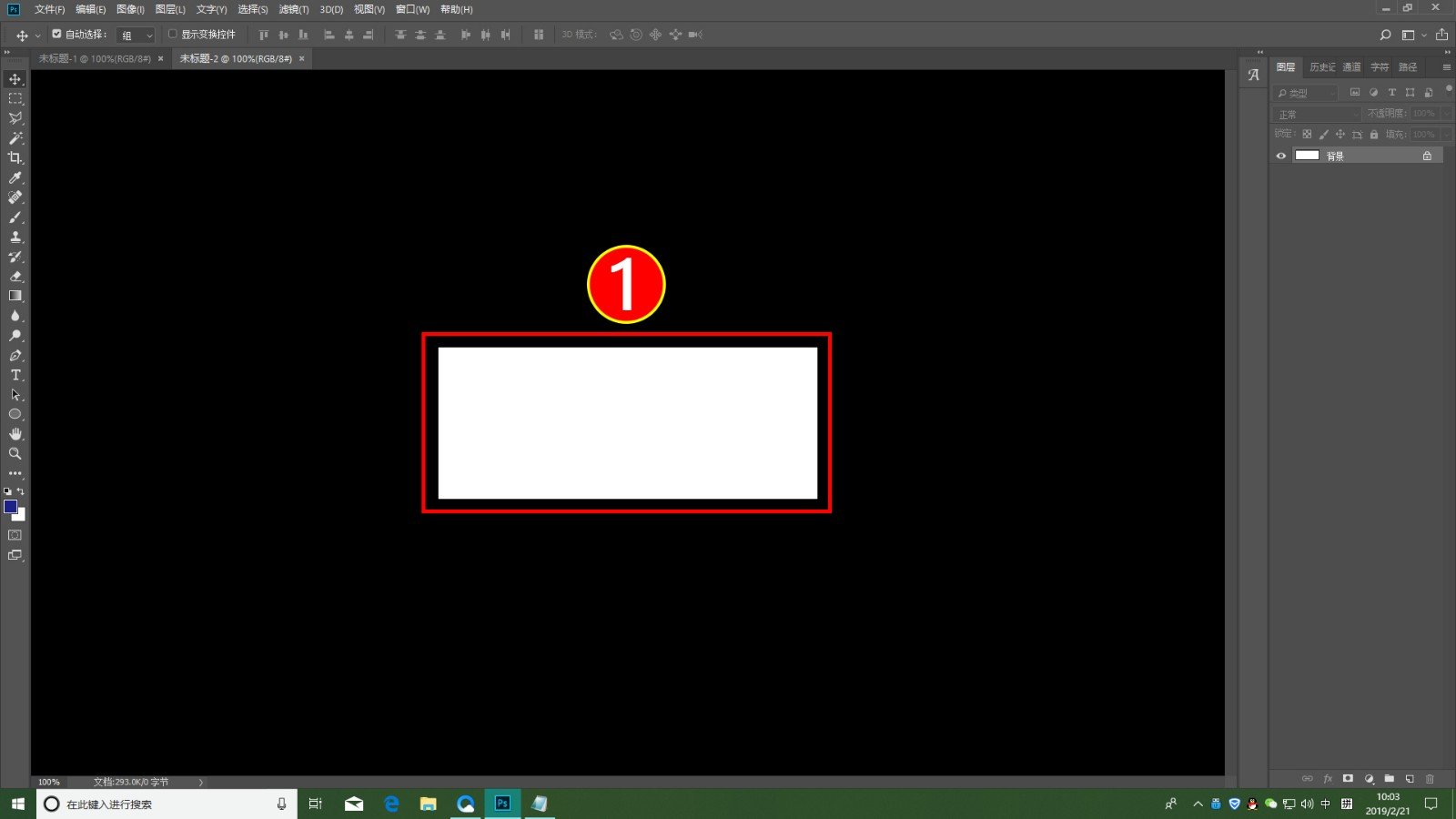This screenshot has width=1456, height=819.
Task: Uncheck the 自动选择 checkbox
Action: click(x=56, y=35)
